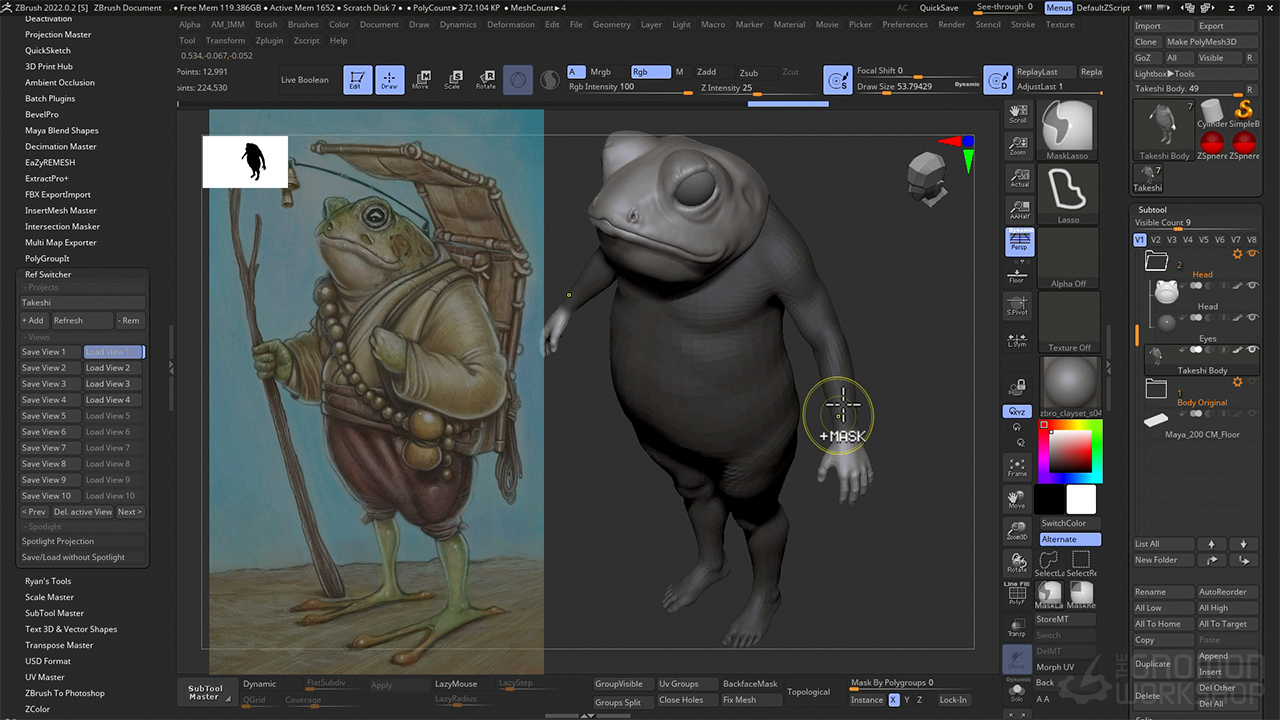Toggle the Transp transparency icon
Viewport: 1280px width, 720px height.
tap(1017, 627)
